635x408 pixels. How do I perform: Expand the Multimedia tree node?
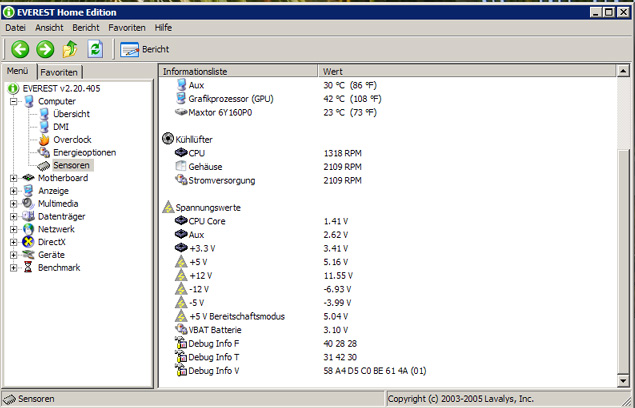[x=14, y=204]
